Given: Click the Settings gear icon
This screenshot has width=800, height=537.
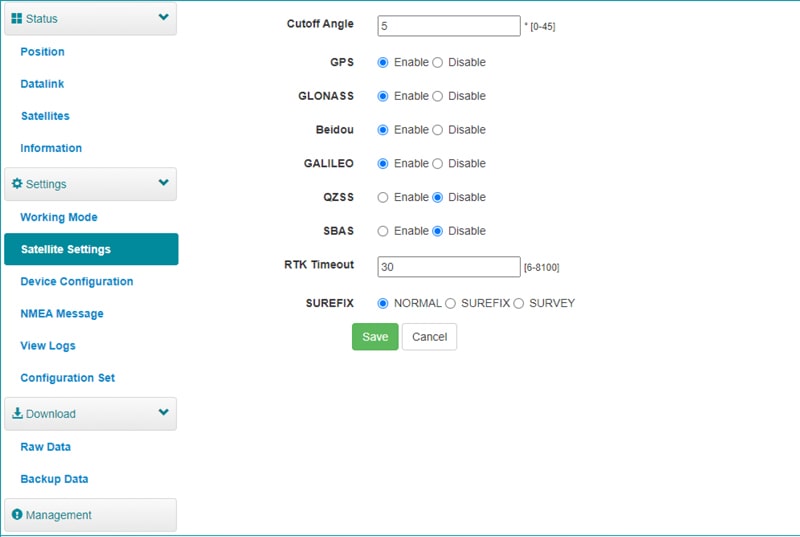Looking at the screenshot, I should click(x=17, y=184).
